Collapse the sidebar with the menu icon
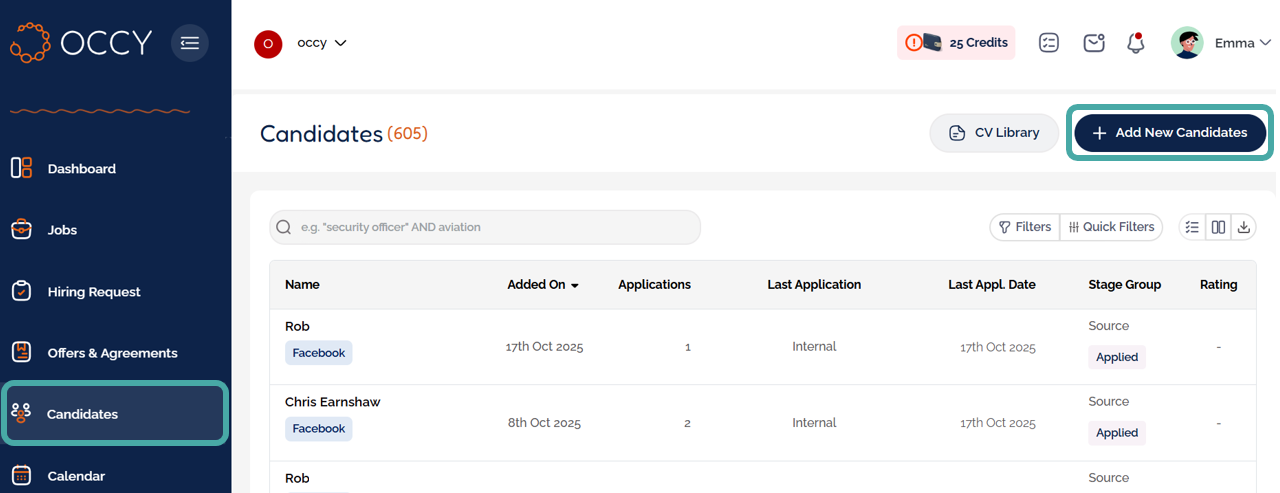The image size is (1280, 493). click(190, 43)
